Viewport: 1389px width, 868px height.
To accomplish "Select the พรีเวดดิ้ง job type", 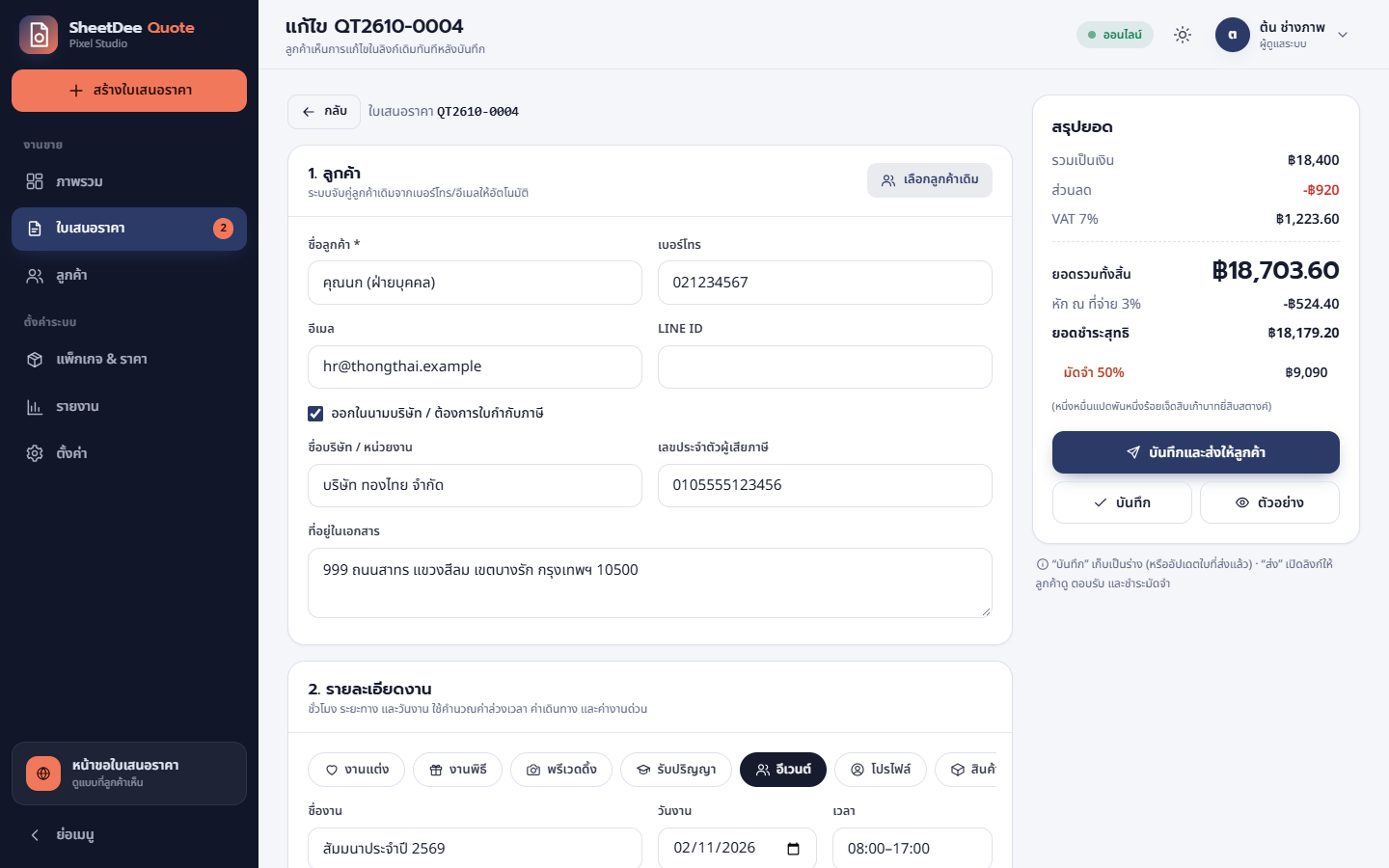I will pos(561,770).
